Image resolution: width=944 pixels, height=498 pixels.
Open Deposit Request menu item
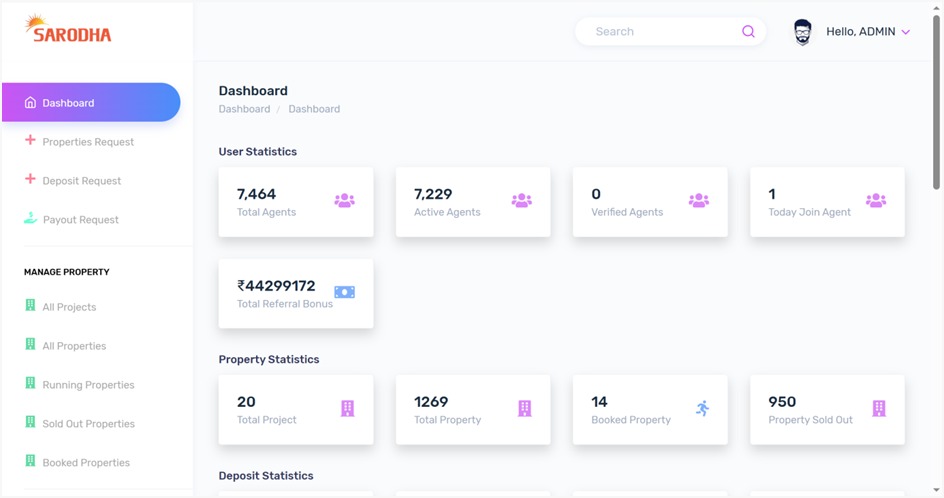pyautogui.click(x=81, y=181)
